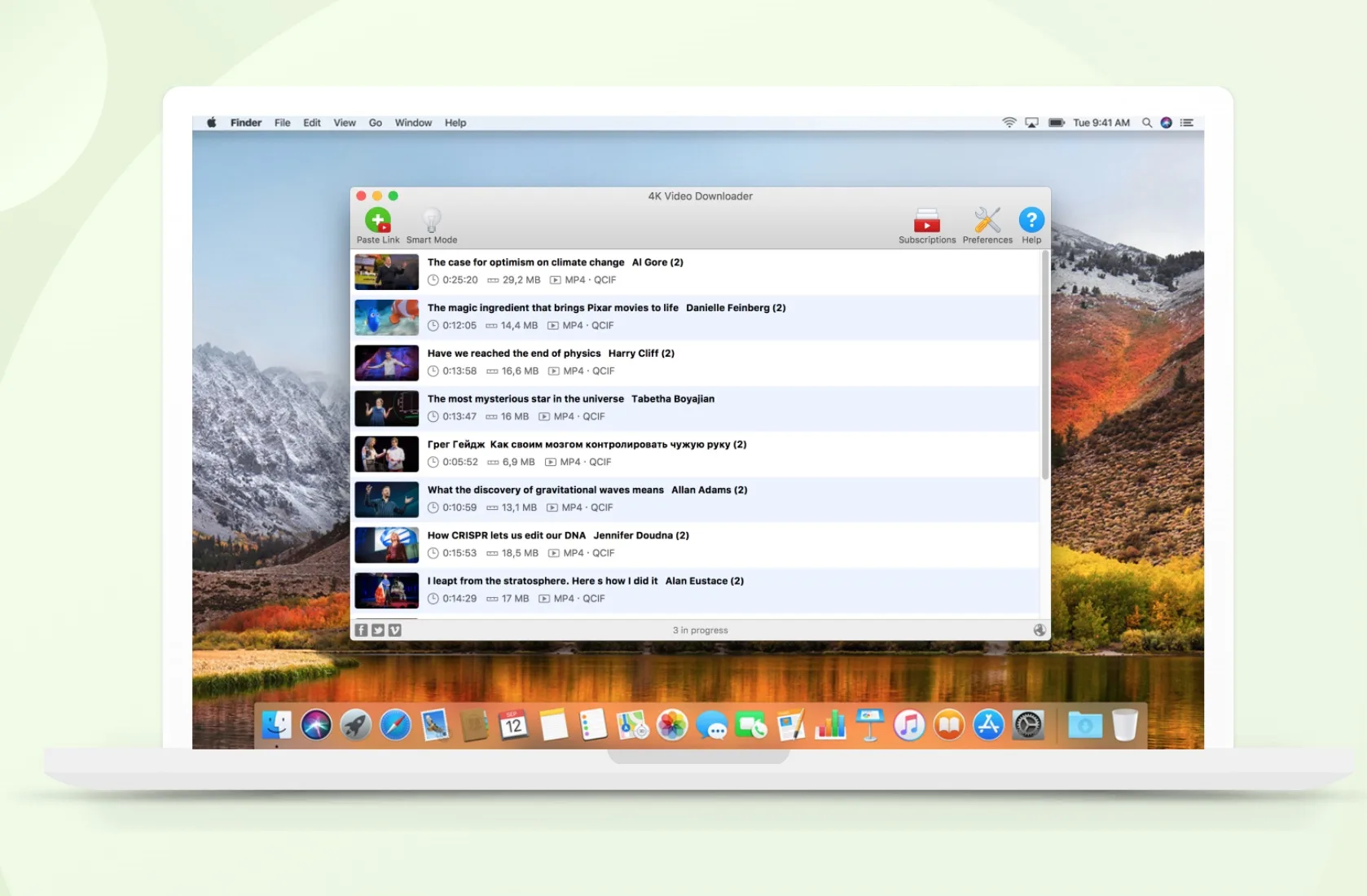Click the '3 in progress' status text

(x=701, y=630)
